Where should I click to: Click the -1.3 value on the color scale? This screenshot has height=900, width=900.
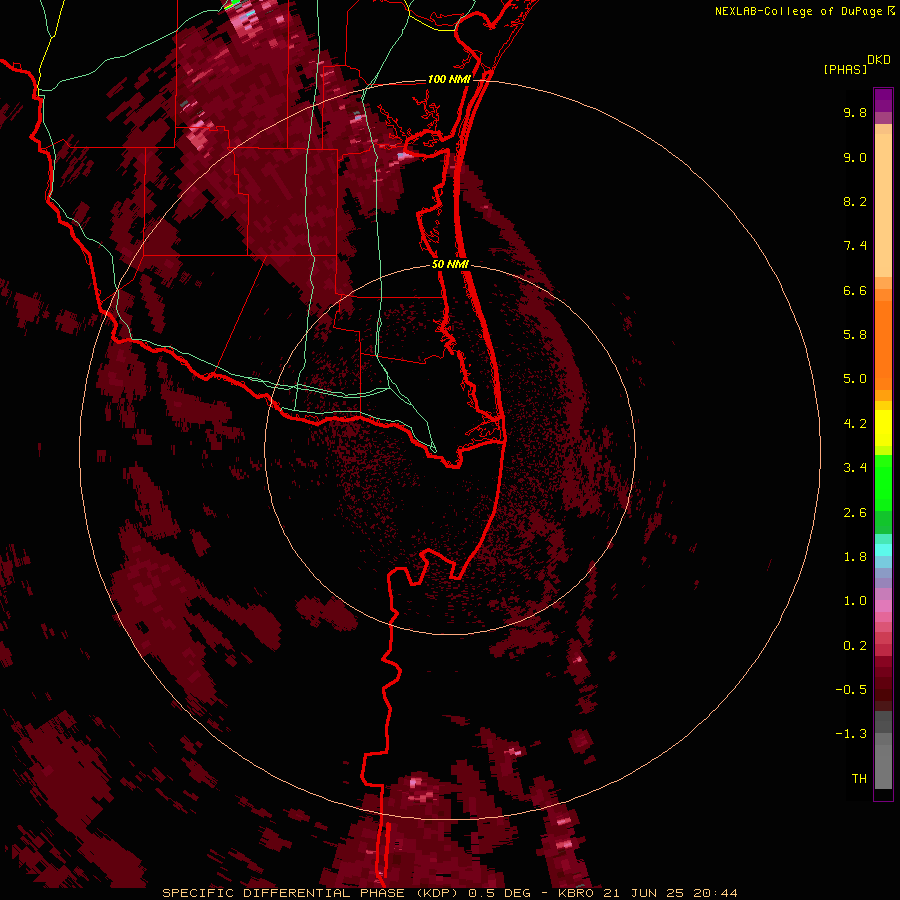(851, 734)
